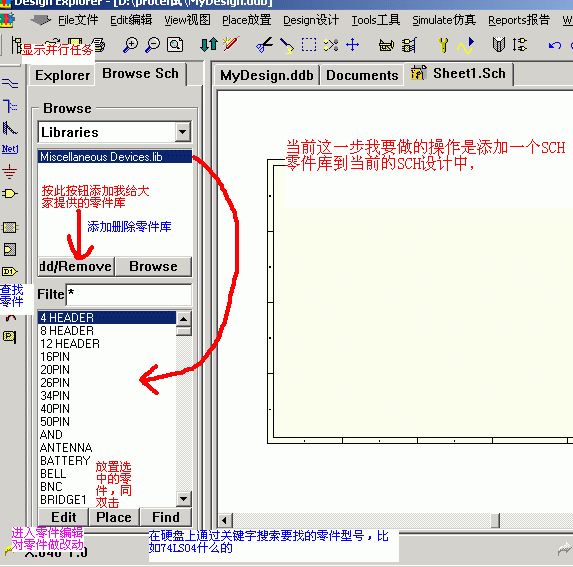Click the cut scissors toolbar icon
This screenshot has width=573, height=567.
[264, 45]
